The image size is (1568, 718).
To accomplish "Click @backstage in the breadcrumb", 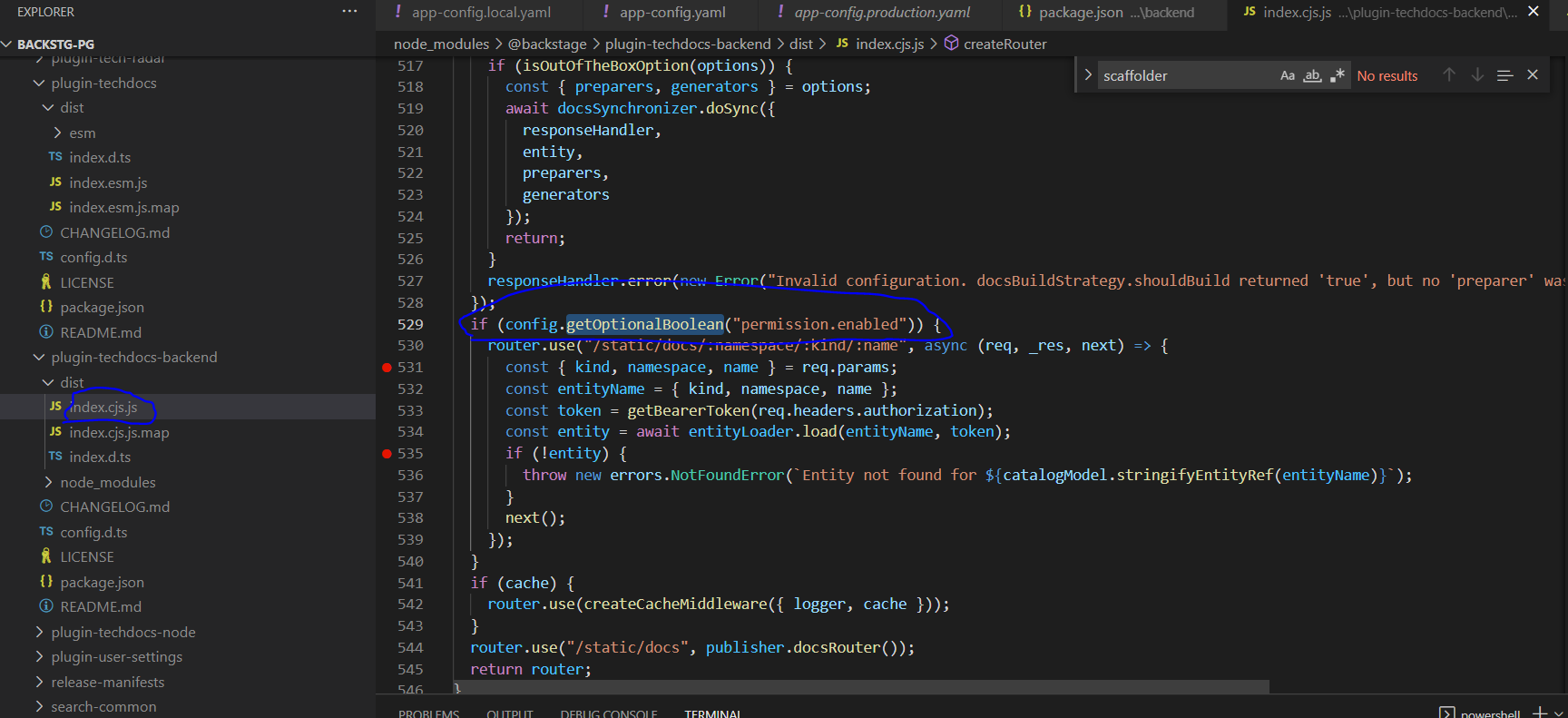I will 547,44.
